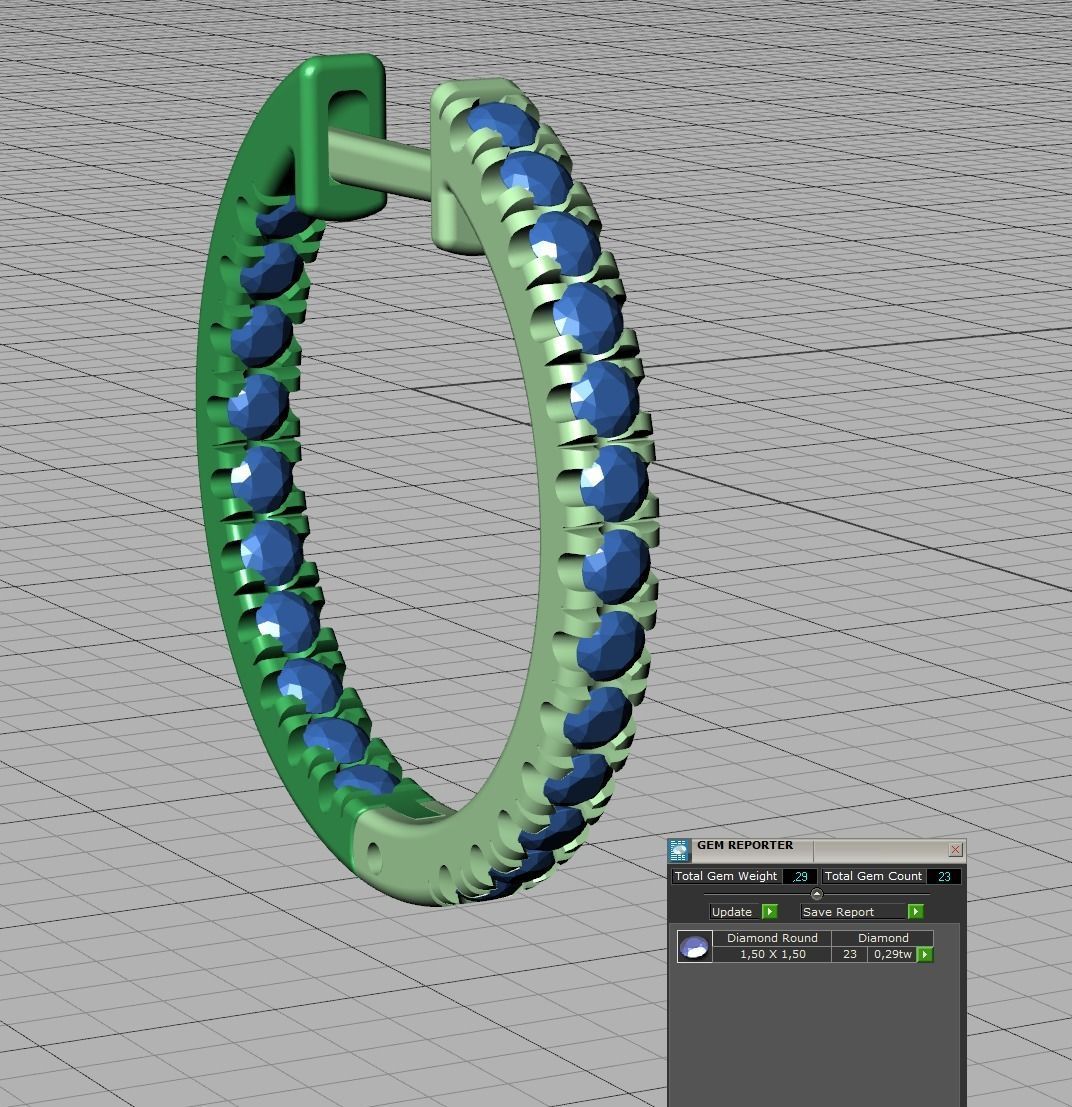Run Update with its green arrow button

click(770, 911)
